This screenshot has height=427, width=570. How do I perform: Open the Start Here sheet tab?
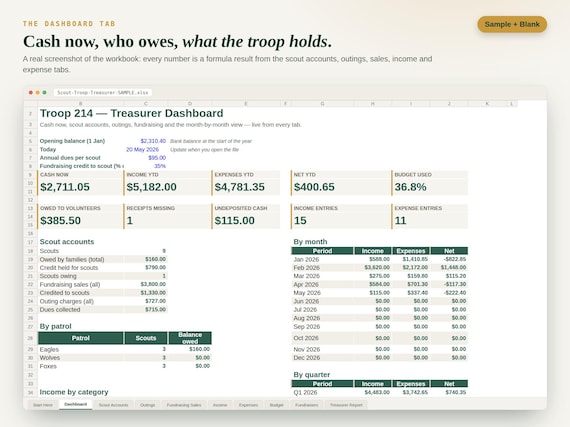coord(43,405)
